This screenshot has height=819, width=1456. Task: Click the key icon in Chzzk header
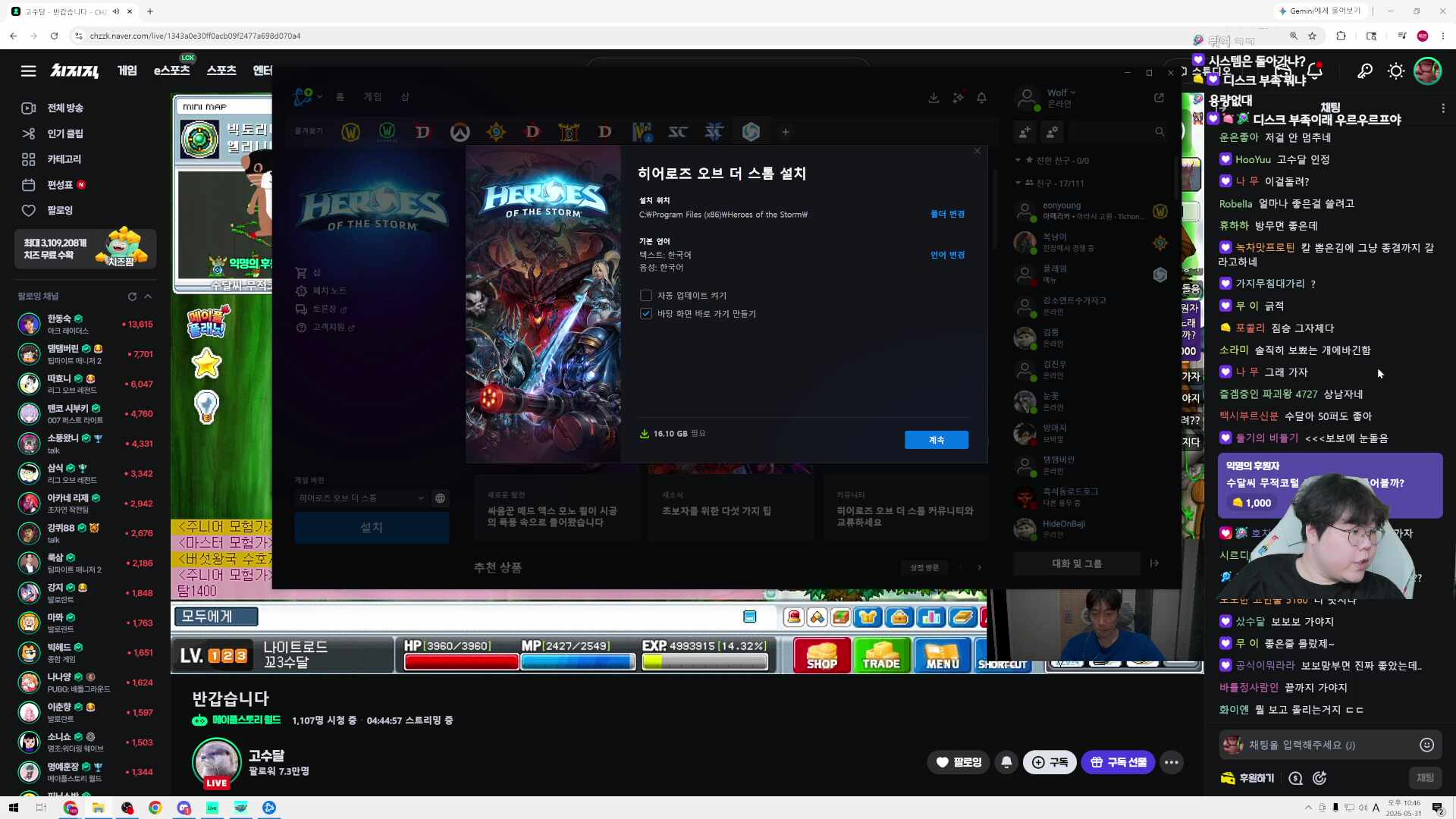1364,71
